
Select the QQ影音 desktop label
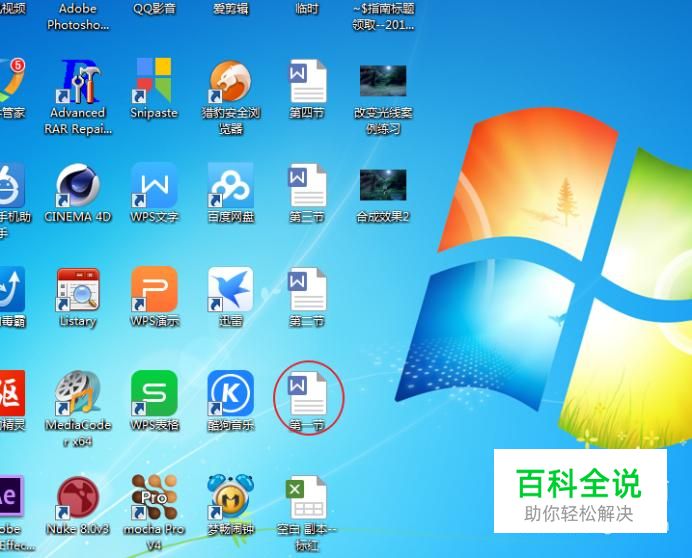pyautogui.click(x=154, y=8)
